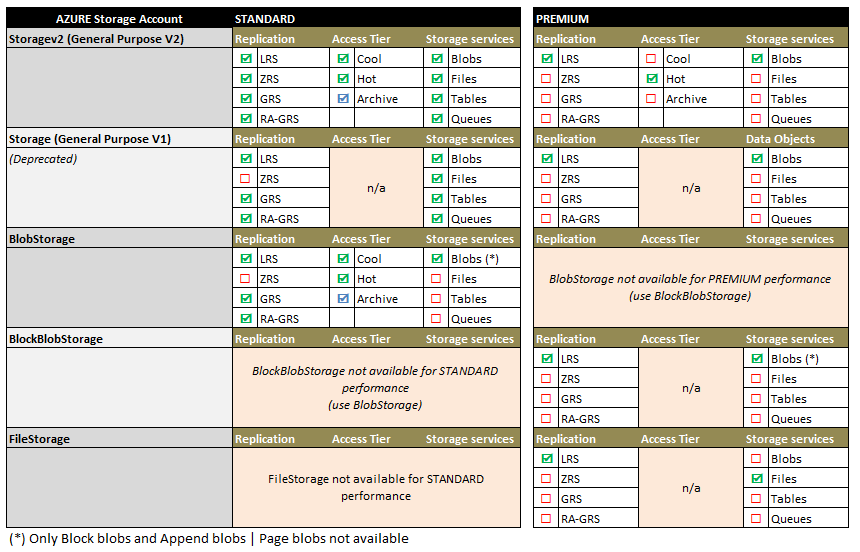Image resolution: width=860 pixels, height=552 pixels.
Task: Click the PREMIUM column header
Action: [563, 19]
